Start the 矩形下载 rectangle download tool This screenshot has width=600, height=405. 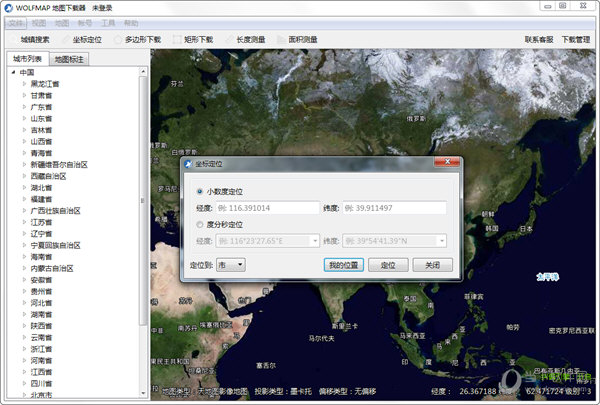coord(193,39)
